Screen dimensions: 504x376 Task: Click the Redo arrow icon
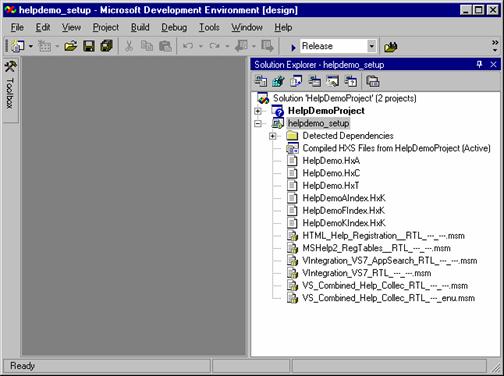(x=214, y=46)
